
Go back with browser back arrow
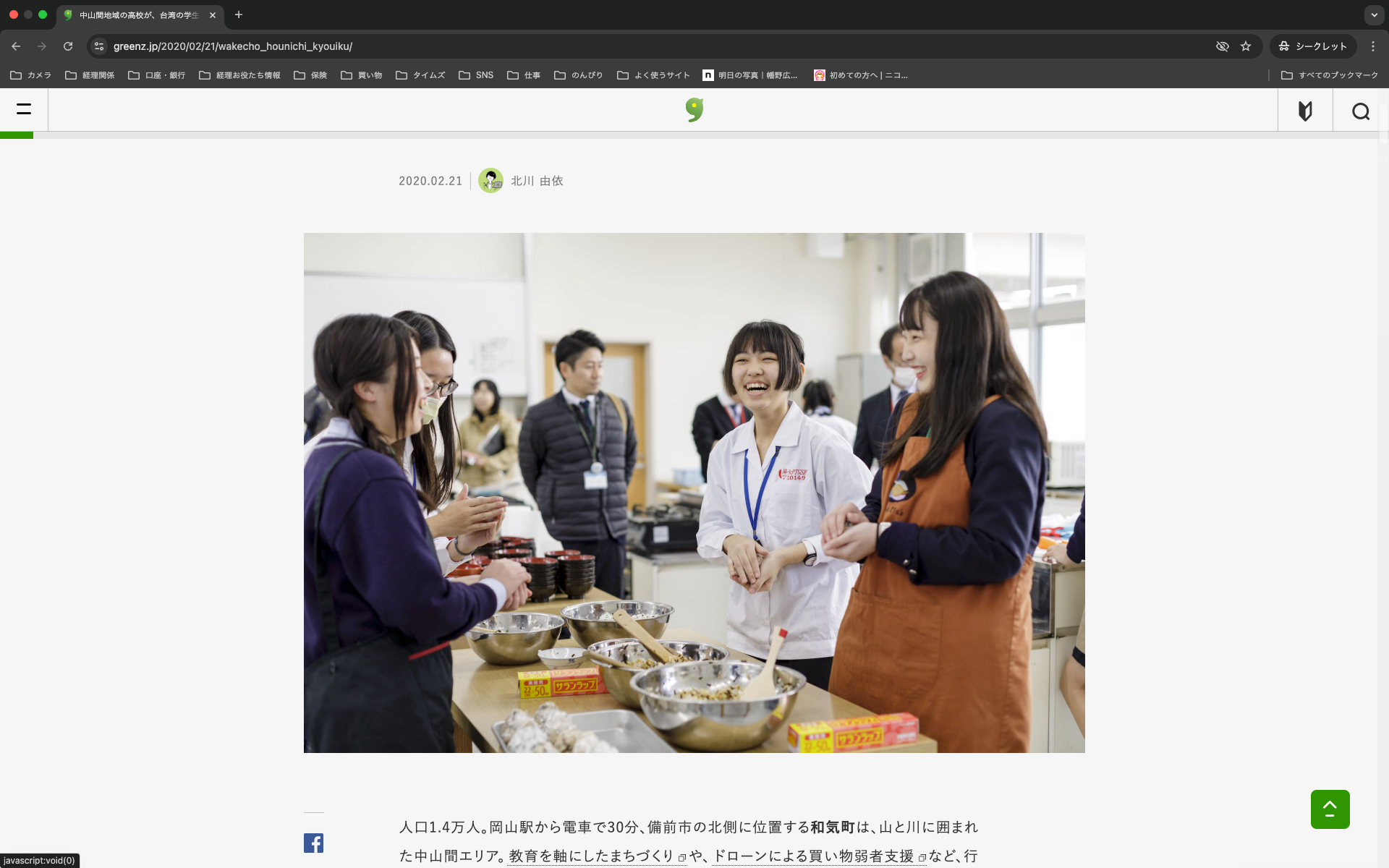point(16,46)
